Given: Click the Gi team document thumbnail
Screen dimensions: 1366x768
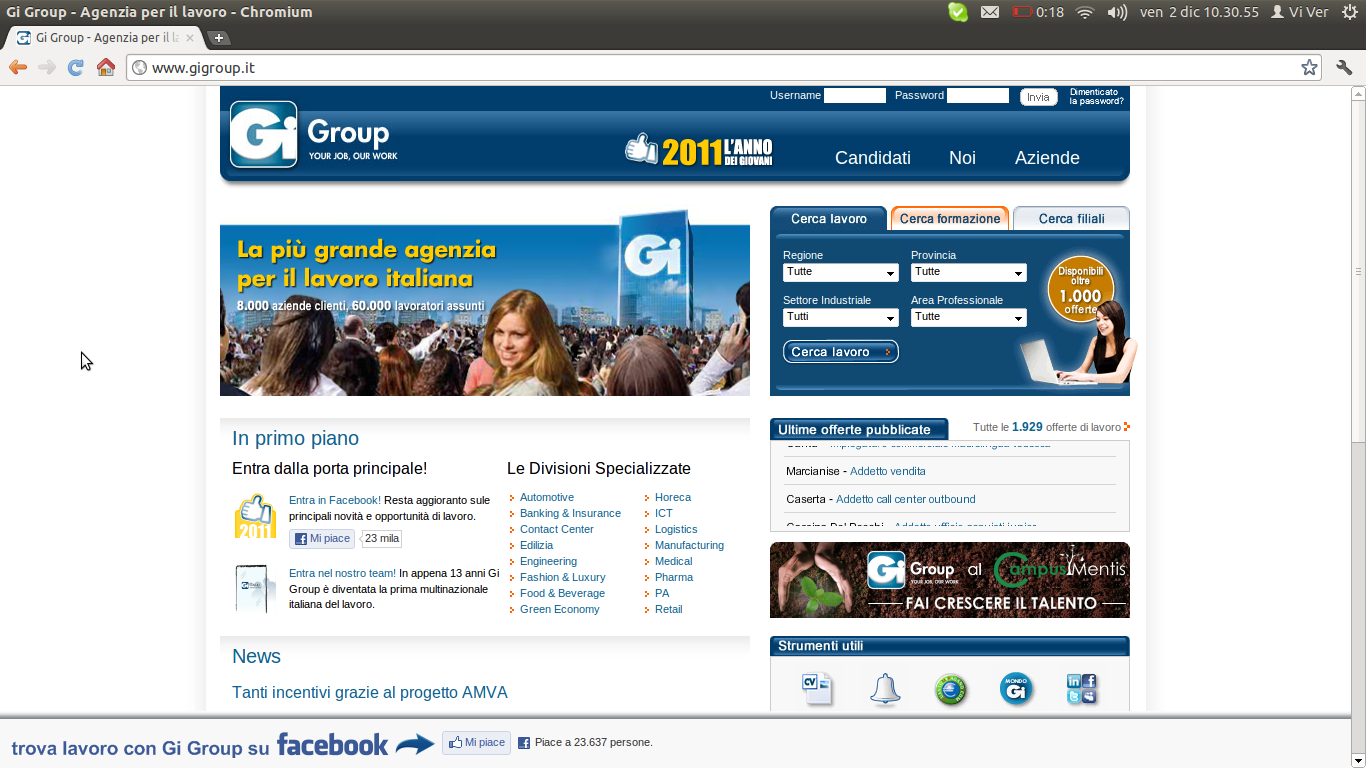Looking at the screenshot, I should (255, 588).
